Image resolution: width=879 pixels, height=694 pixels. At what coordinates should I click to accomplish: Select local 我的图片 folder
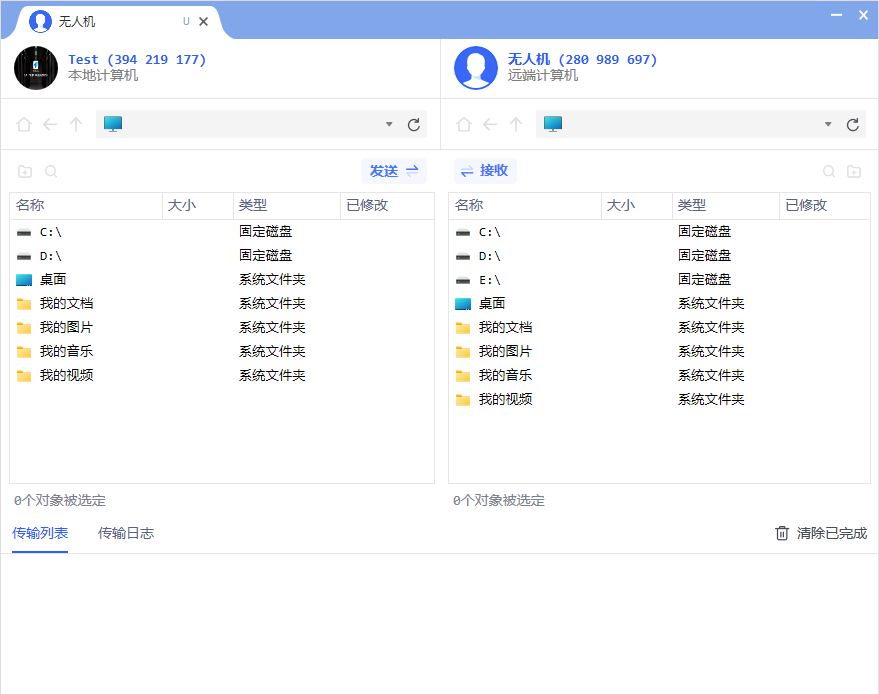point(222,328)
